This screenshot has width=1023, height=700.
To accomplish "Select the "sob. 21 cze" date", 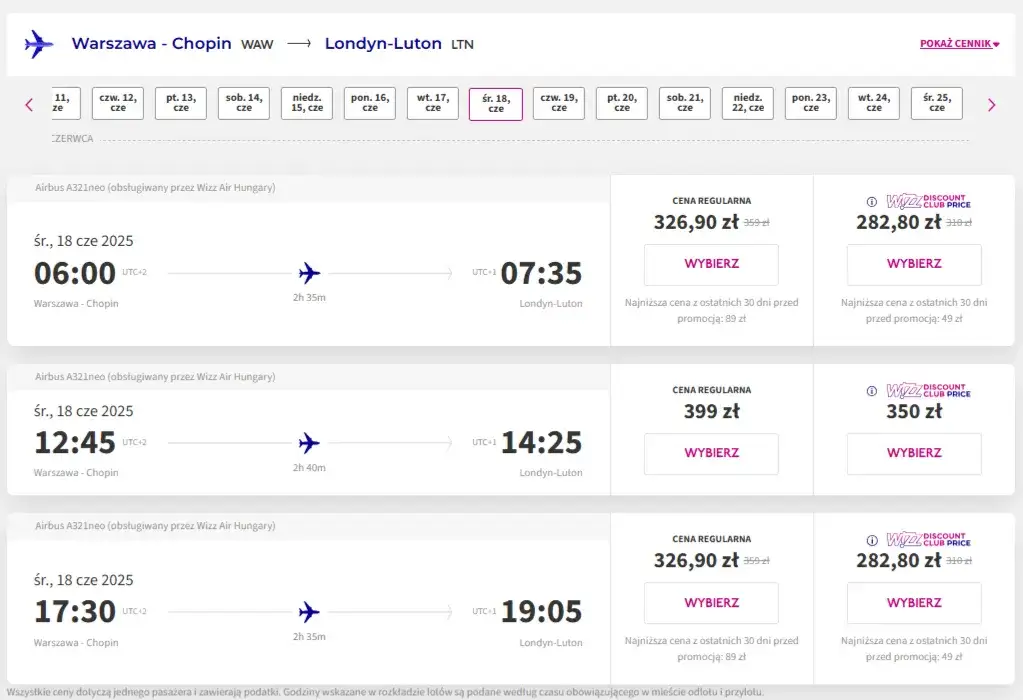I will tap(684, 103).
